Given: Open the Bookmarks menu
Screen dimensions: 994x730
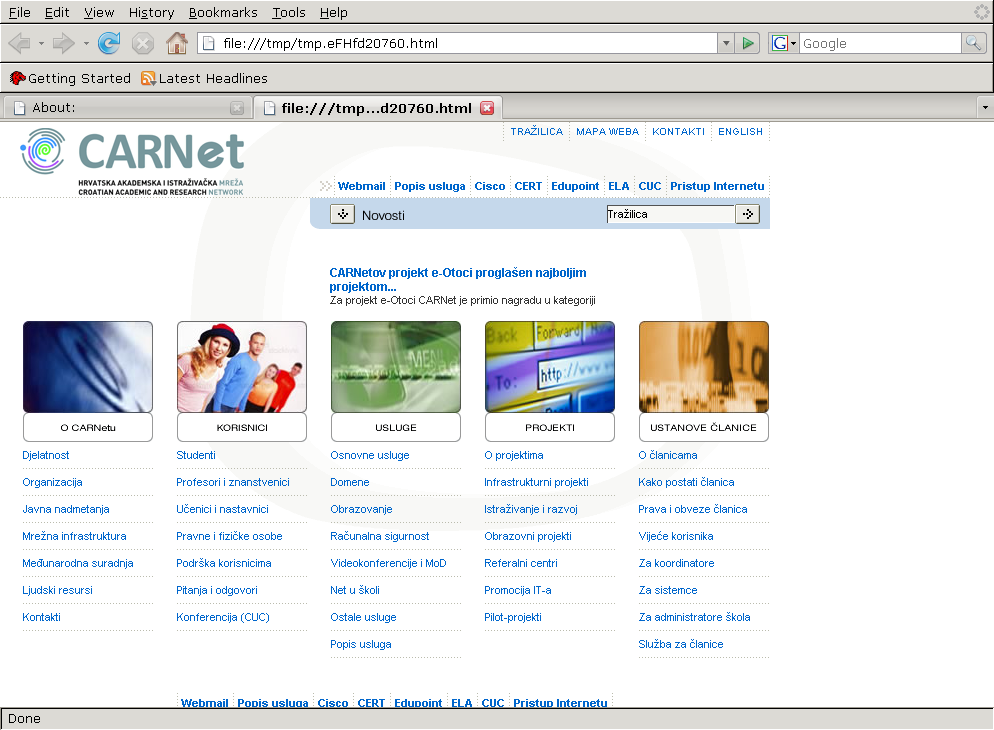Looking at the screenshot, I should [x=223, y=13].
